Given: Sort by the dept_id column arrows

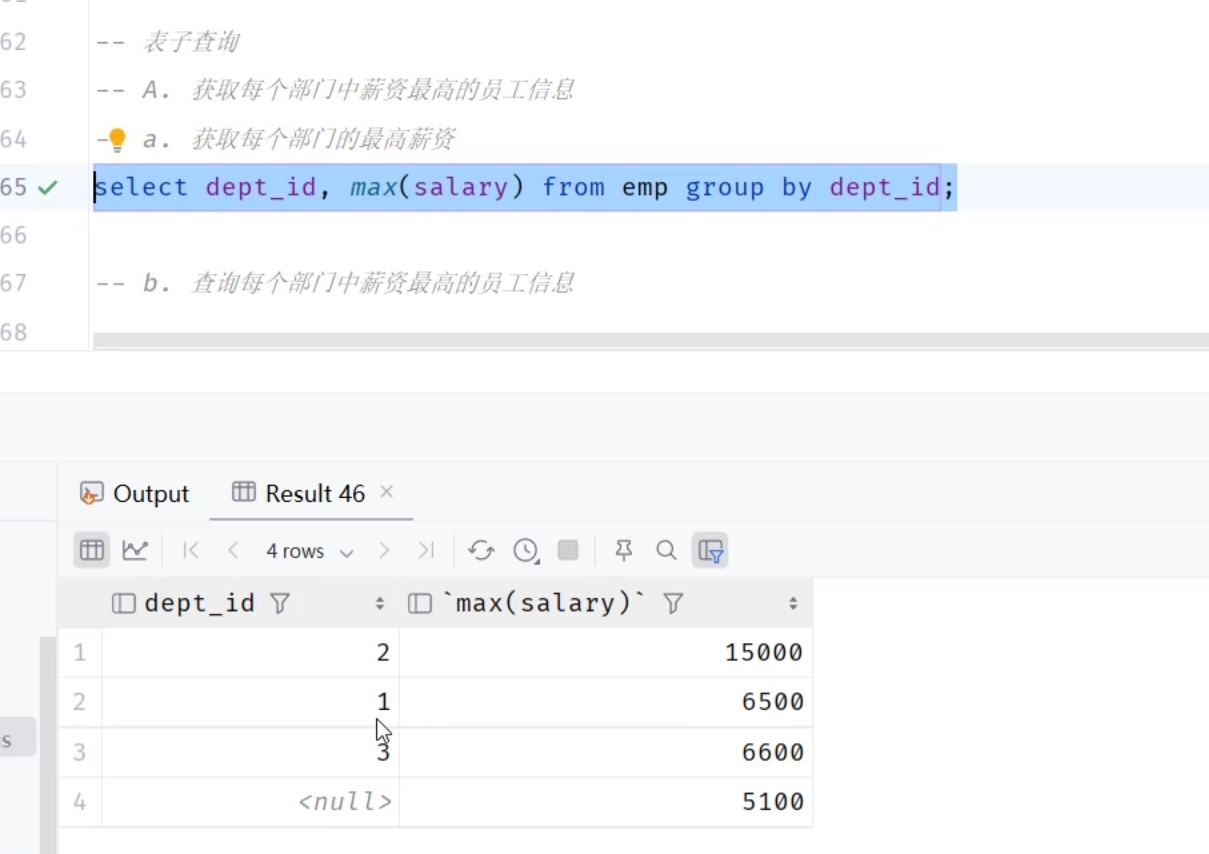Looking at the screenshot, I should 380,603.
